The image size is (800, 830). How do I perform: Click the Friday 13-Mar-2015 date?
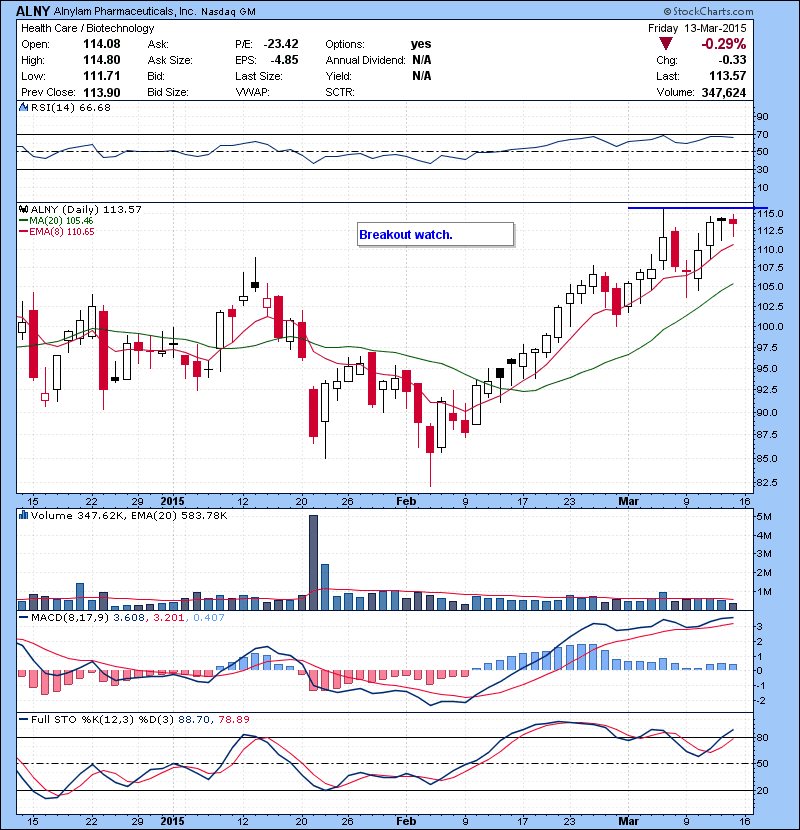pyautogui.click(x=697, y=28)
